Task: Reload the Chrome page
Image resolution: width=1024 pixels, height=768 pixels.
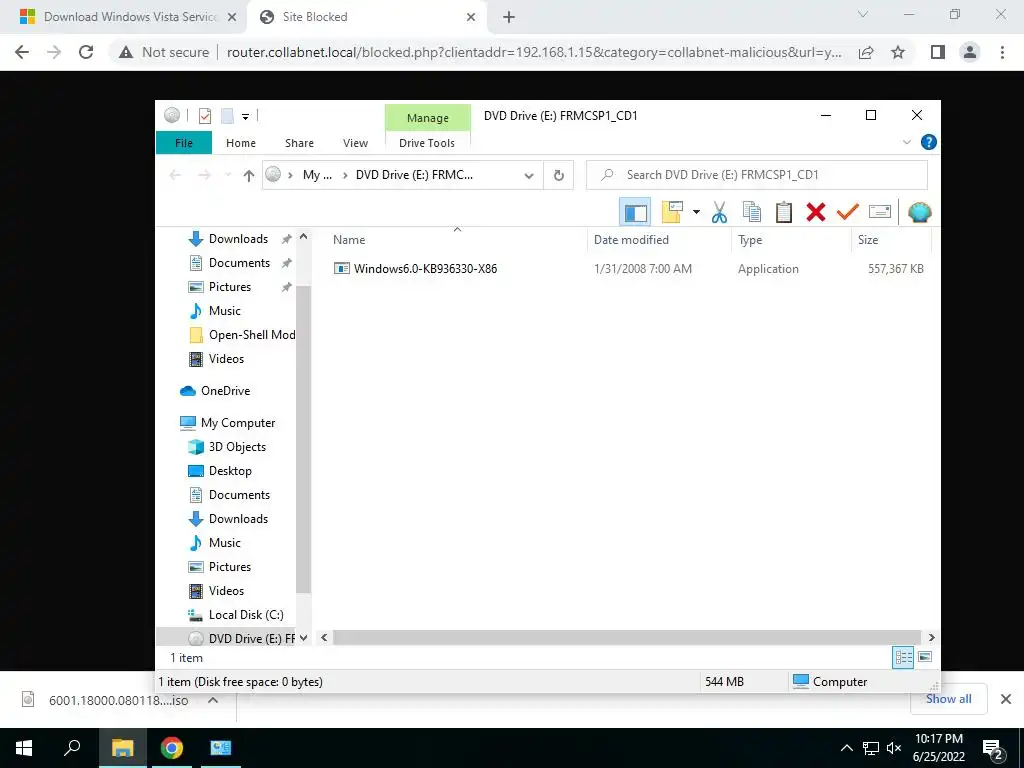Action: [x=86, y=52]
